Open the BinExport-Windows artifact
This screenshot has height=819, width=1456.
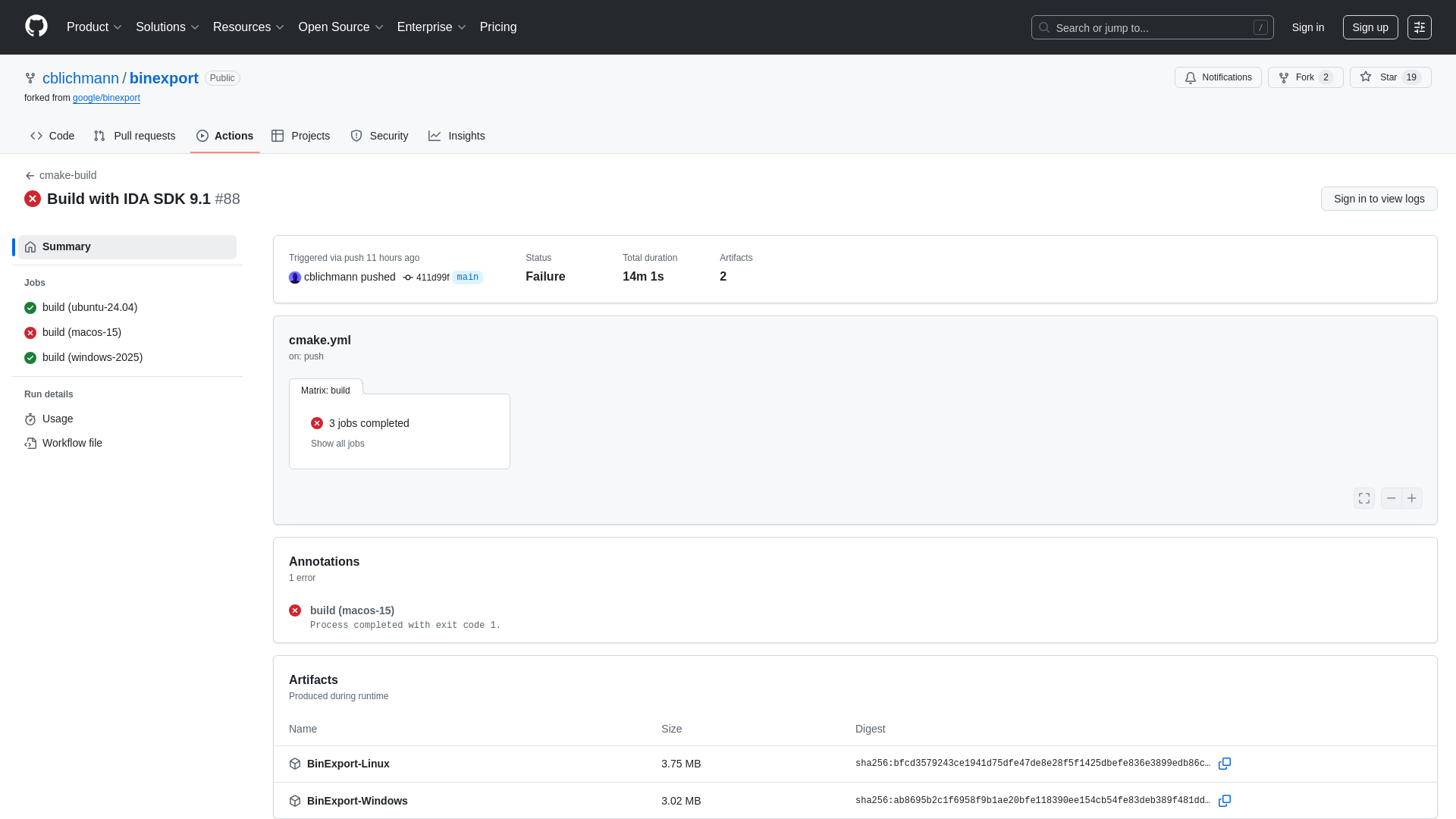tap(357, 801)
